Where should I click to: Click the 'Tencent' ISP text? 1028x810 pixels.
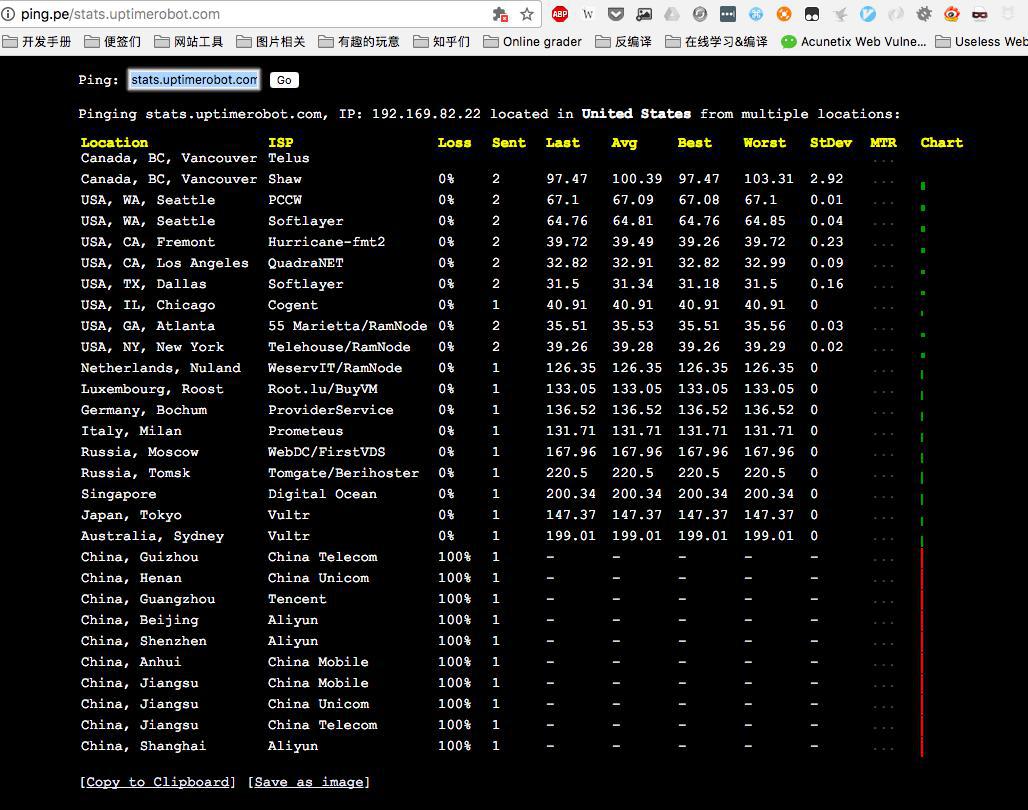click(297, 599)
